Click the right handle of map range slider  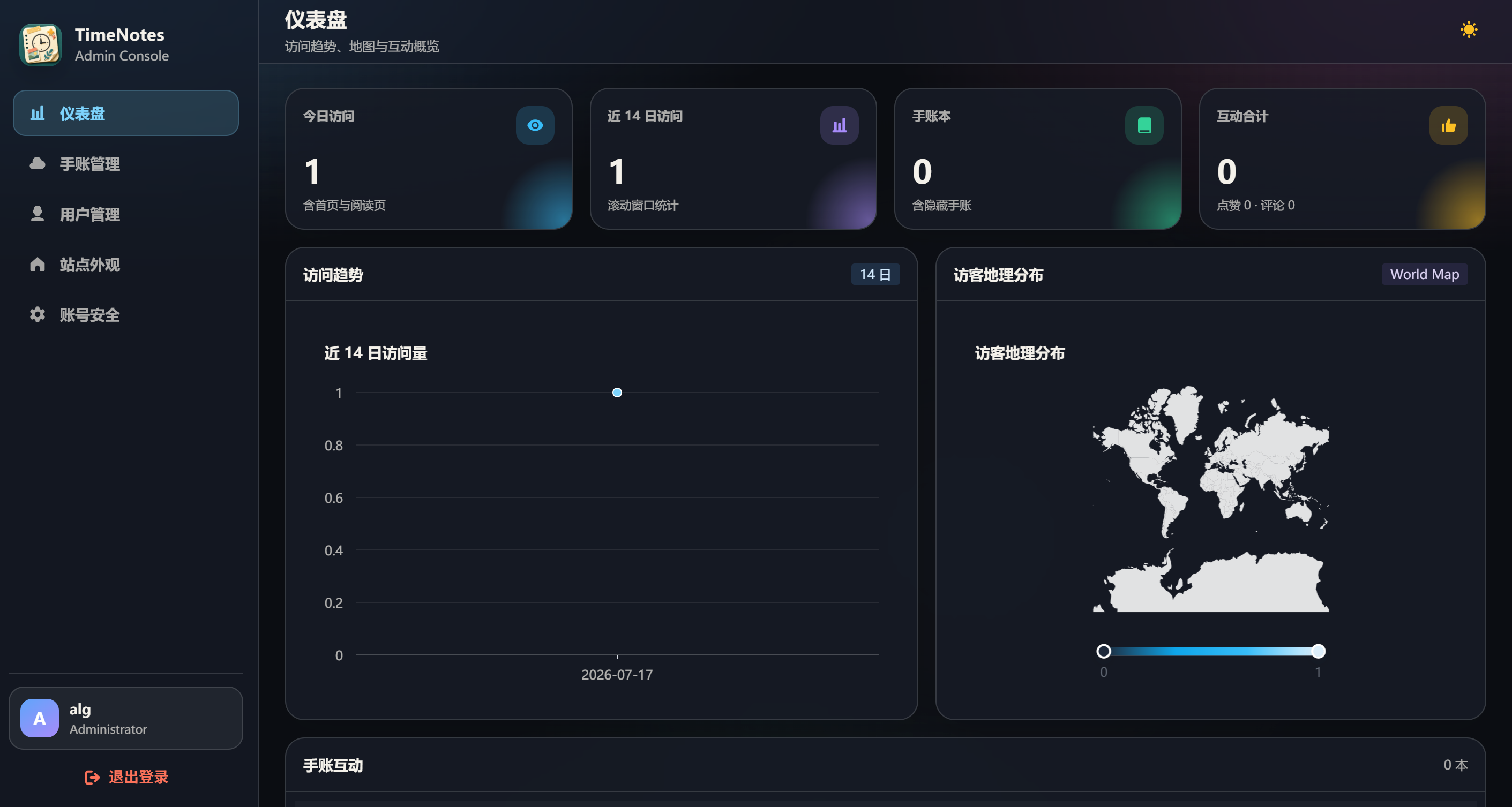click(x=1318, y=651)
